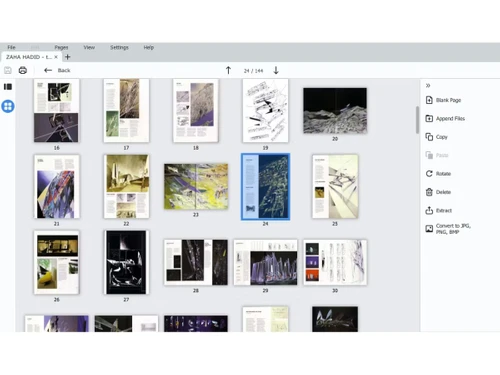The height and width of the screenshot is (375, 500).
Task: Collapse the right tools panel chevron
Action: [x=428, y=86]
